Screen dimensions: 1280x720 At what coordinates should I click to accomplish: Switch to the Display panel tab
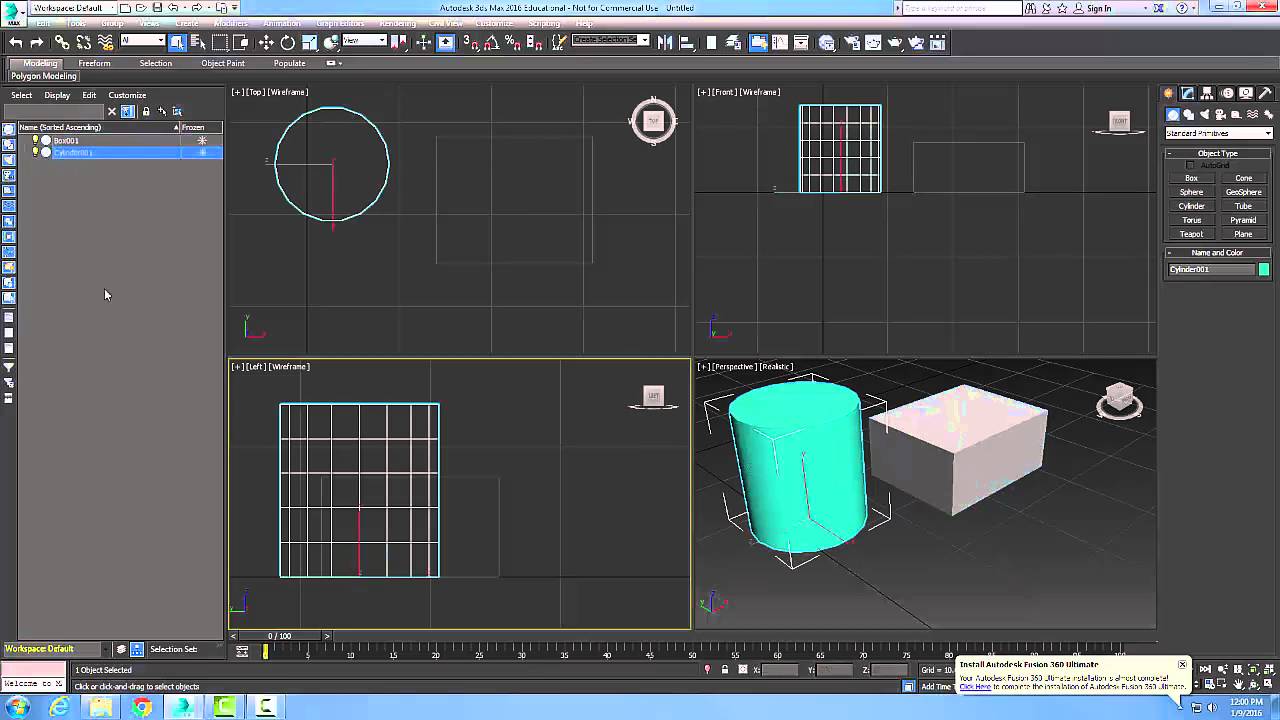tap(1246, 93)
